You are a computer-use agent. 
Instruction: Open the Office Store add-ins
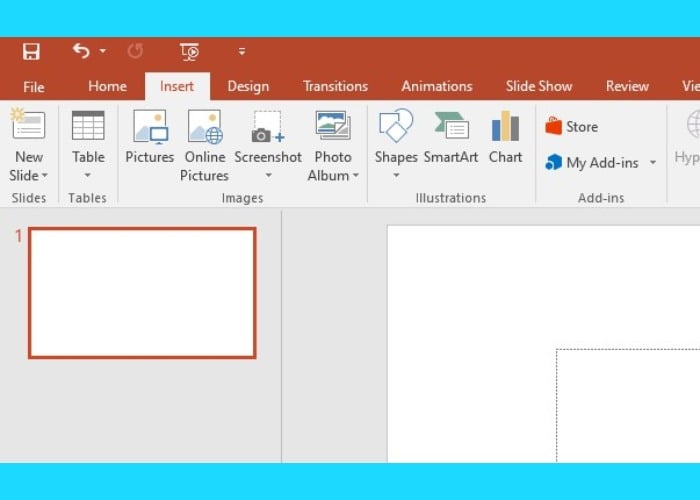[572, 127]
